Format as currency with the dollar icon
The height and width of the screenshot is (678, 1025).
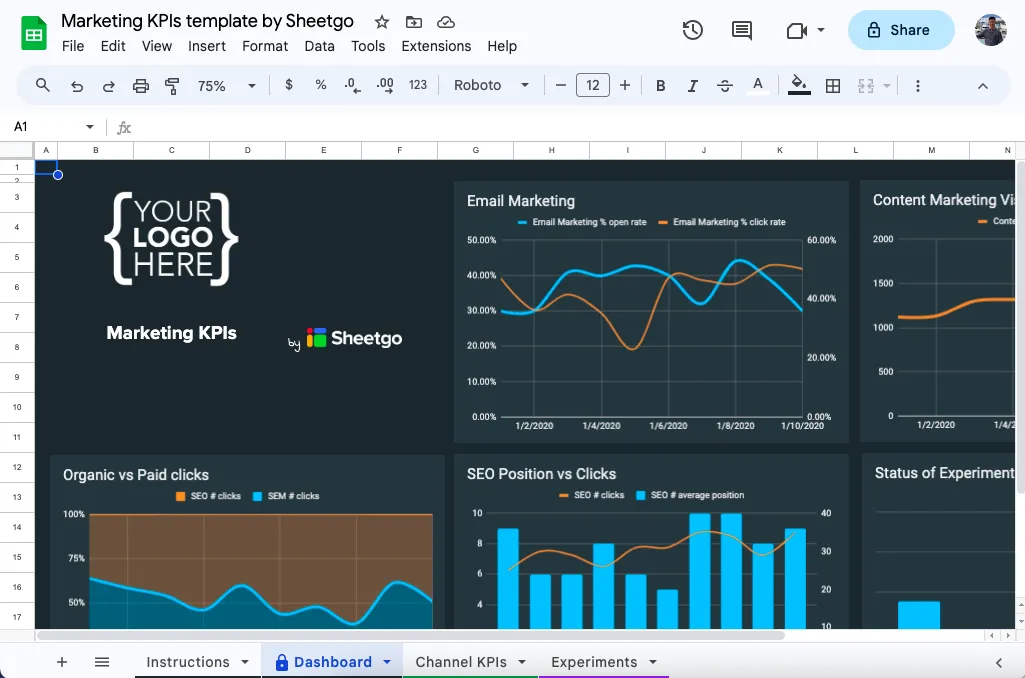(289, 85)
